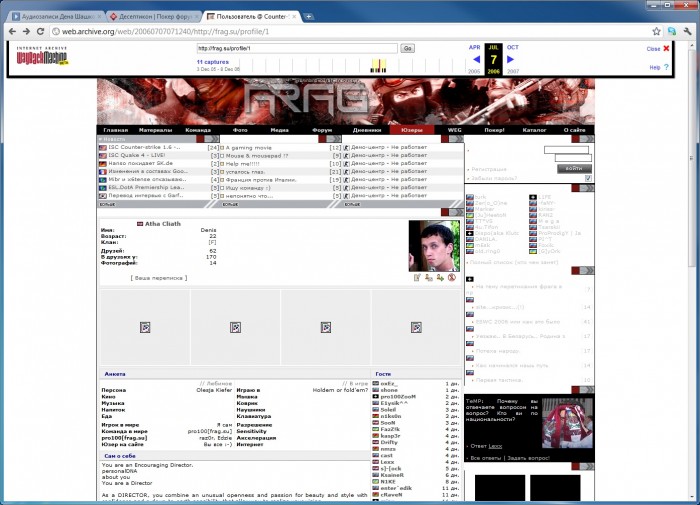The image size is (700, 505).
Task: Open the Фото menu item
Action: [240, 130]
